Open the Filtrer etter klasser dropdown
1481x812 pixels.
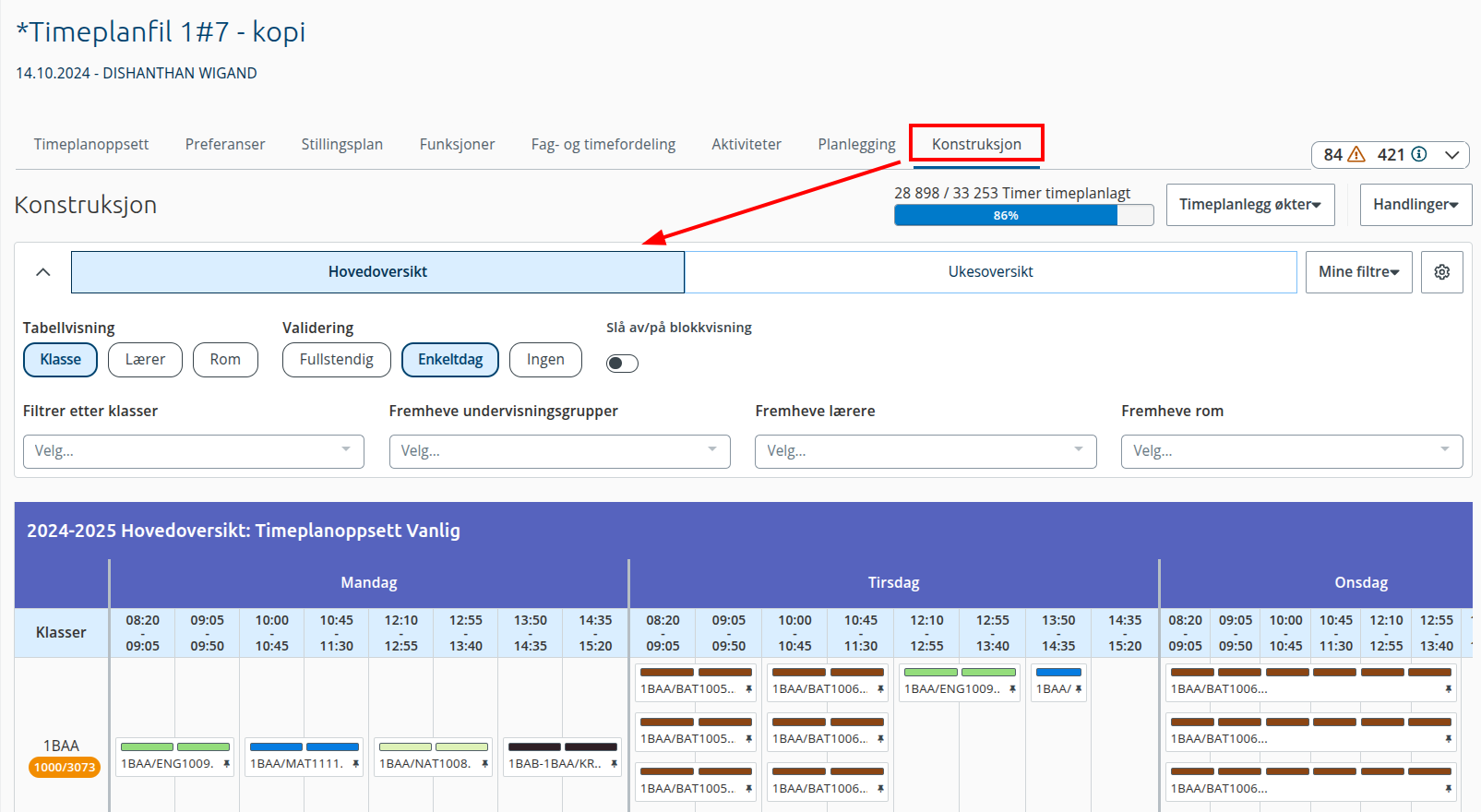pyautogui.click(x=194, y=451)
